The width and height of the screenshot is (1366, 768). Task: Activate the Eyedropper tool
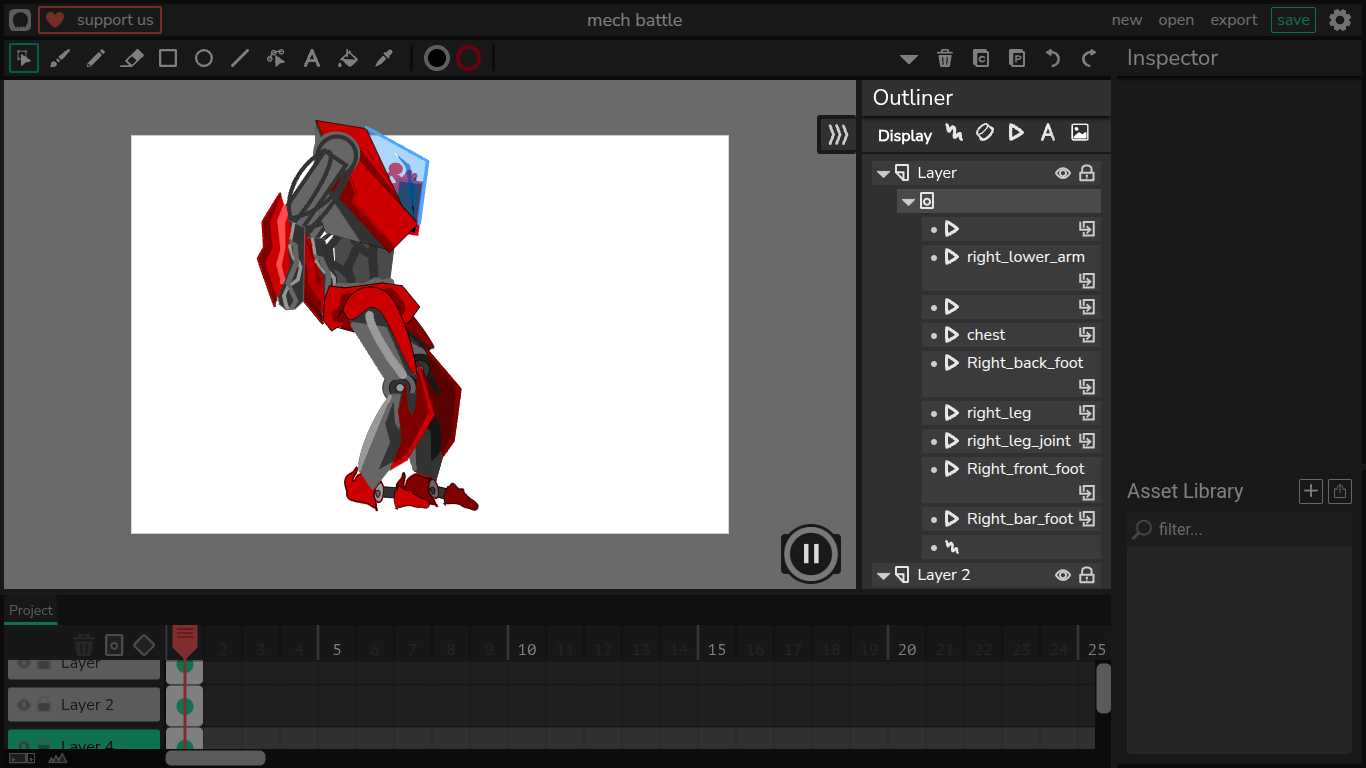384,59
